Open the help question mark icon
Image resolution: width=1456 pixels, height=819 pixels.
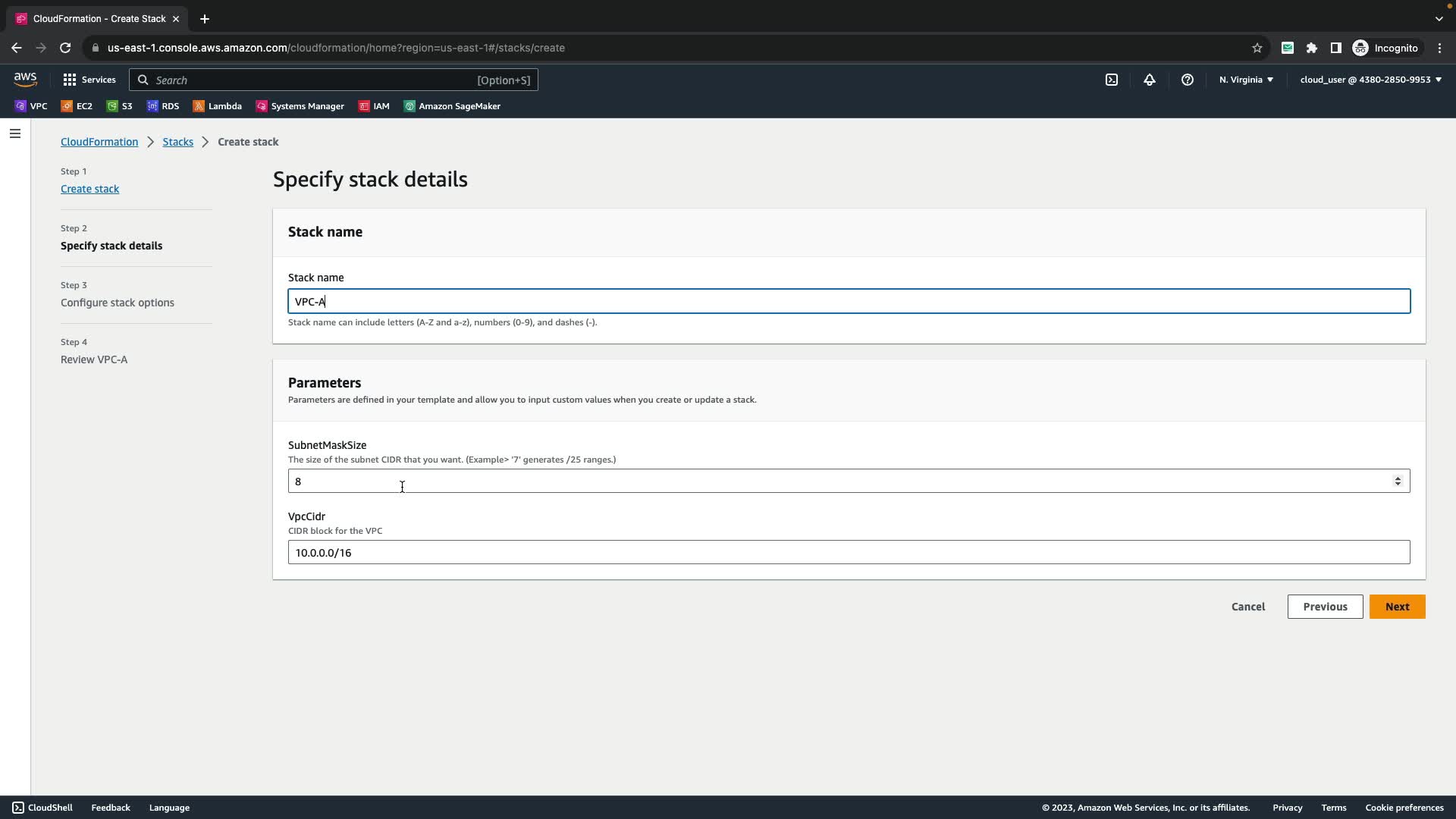coord(1187,80)
